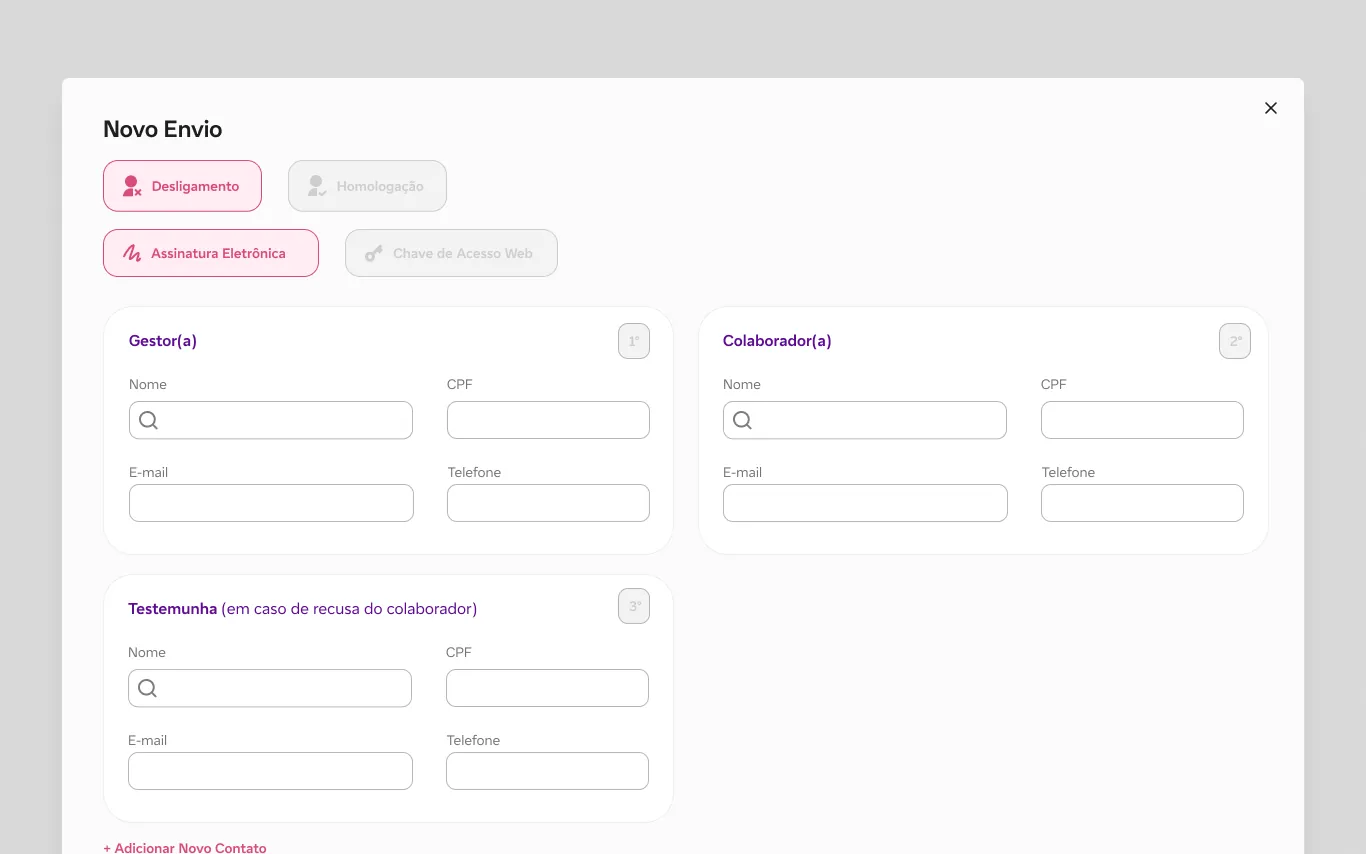Focus the Colaborador(a) Telefone field
The width and height of the screenshot is (1366, 854).
[x=1142, y=503]
